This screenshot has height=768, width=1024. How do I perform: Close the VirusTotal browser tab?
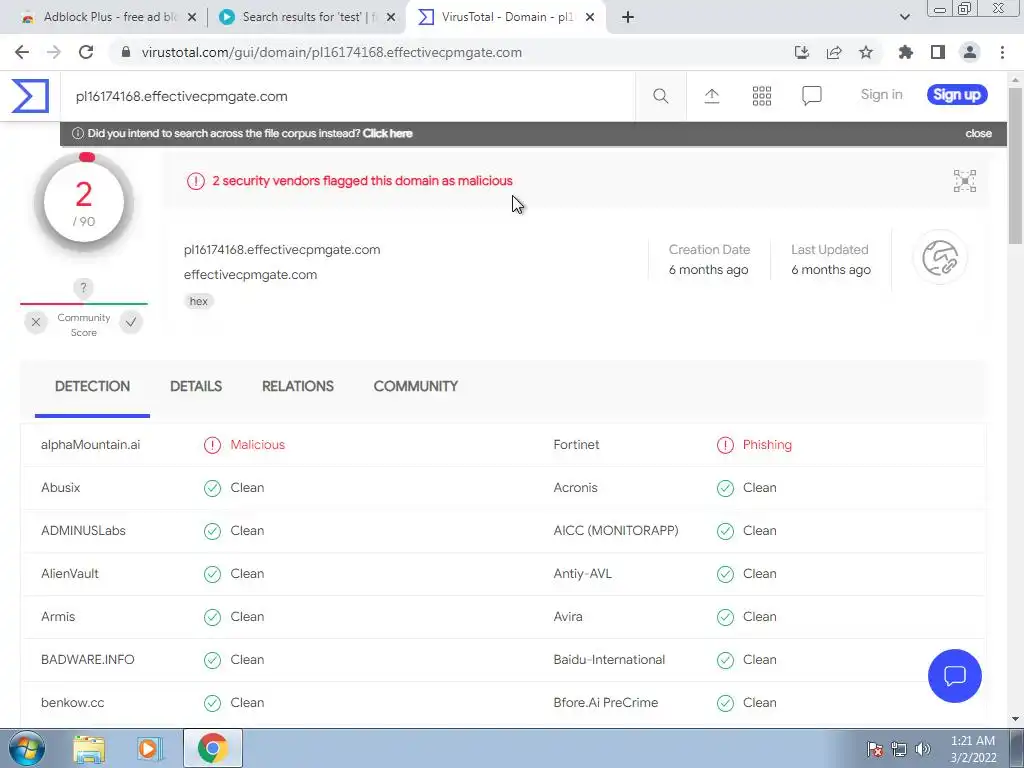(589, 18)
